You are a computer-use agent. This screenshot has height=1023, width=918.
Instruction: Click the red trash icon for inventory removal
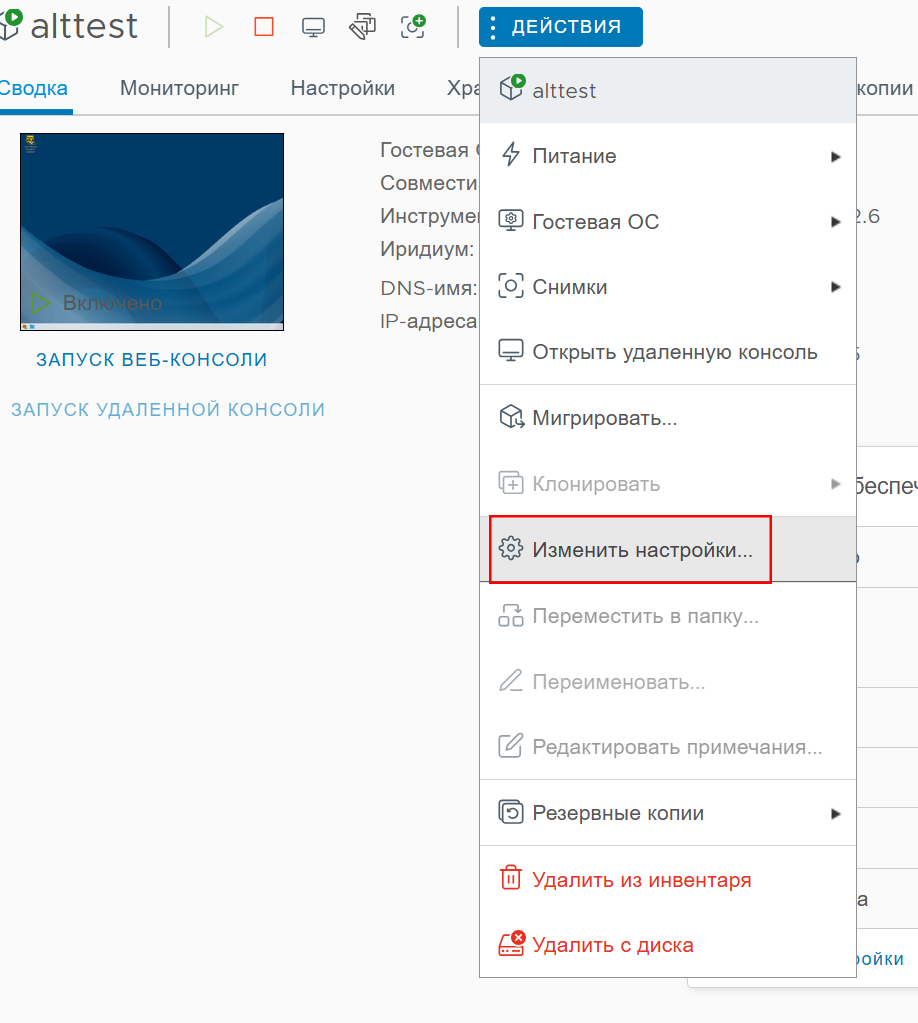point(511,878)
